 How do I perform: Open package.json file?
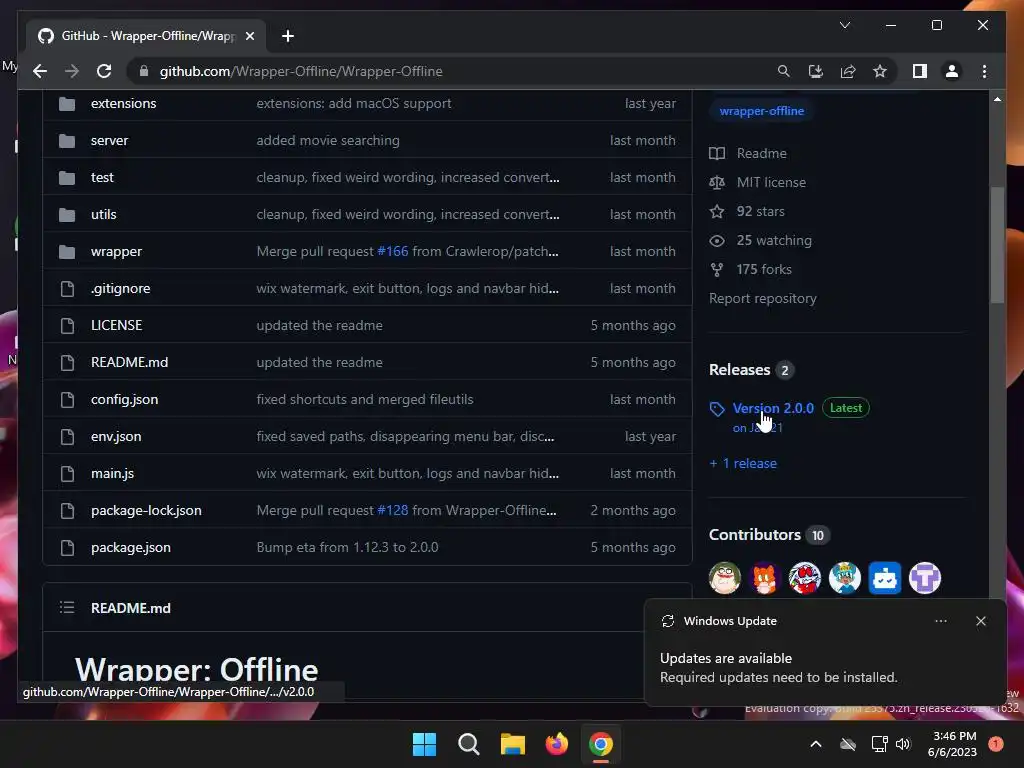click(131, 547)
